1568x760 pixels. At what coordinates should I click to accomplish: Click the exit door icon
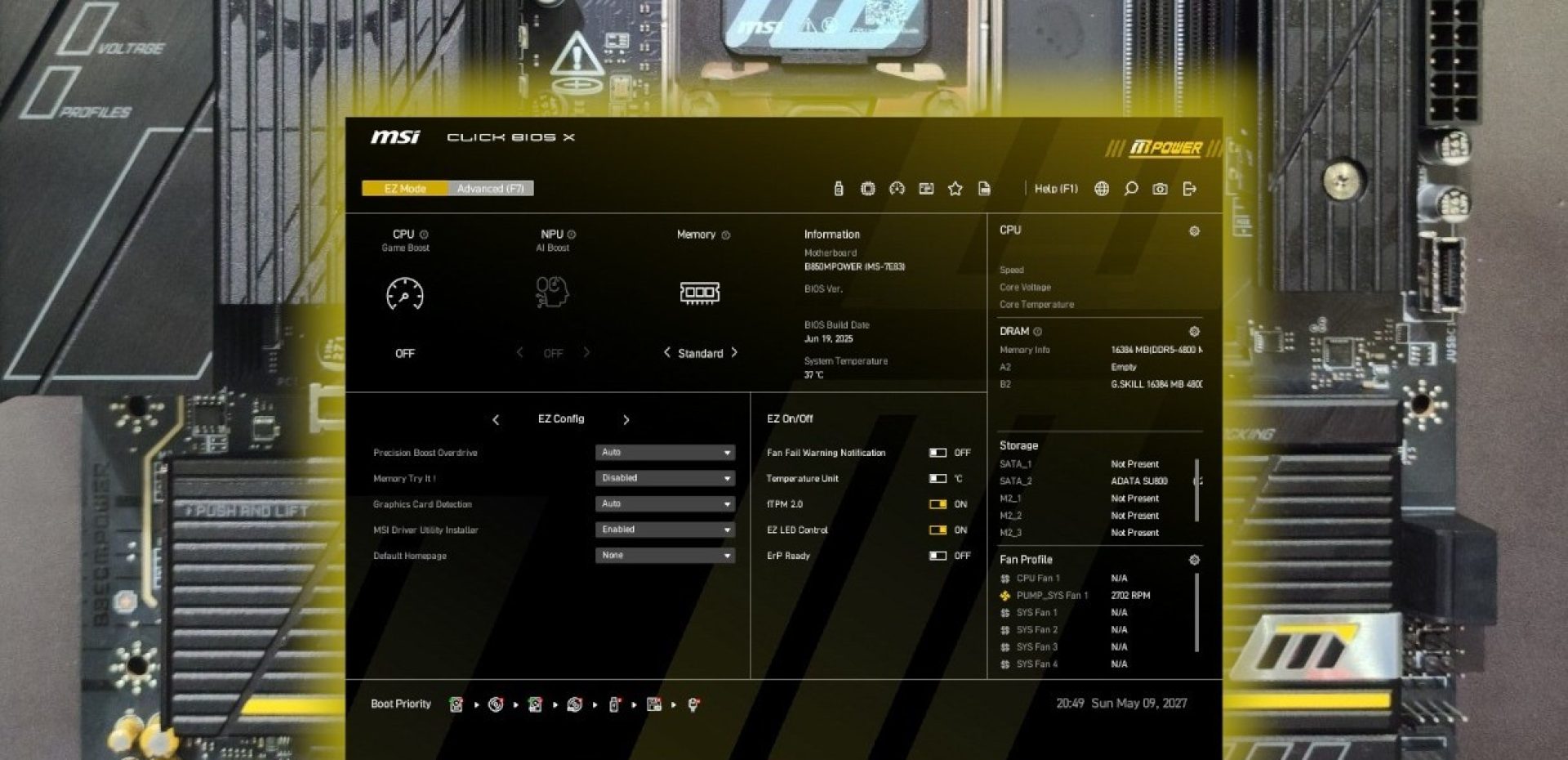pos(1190,189)
